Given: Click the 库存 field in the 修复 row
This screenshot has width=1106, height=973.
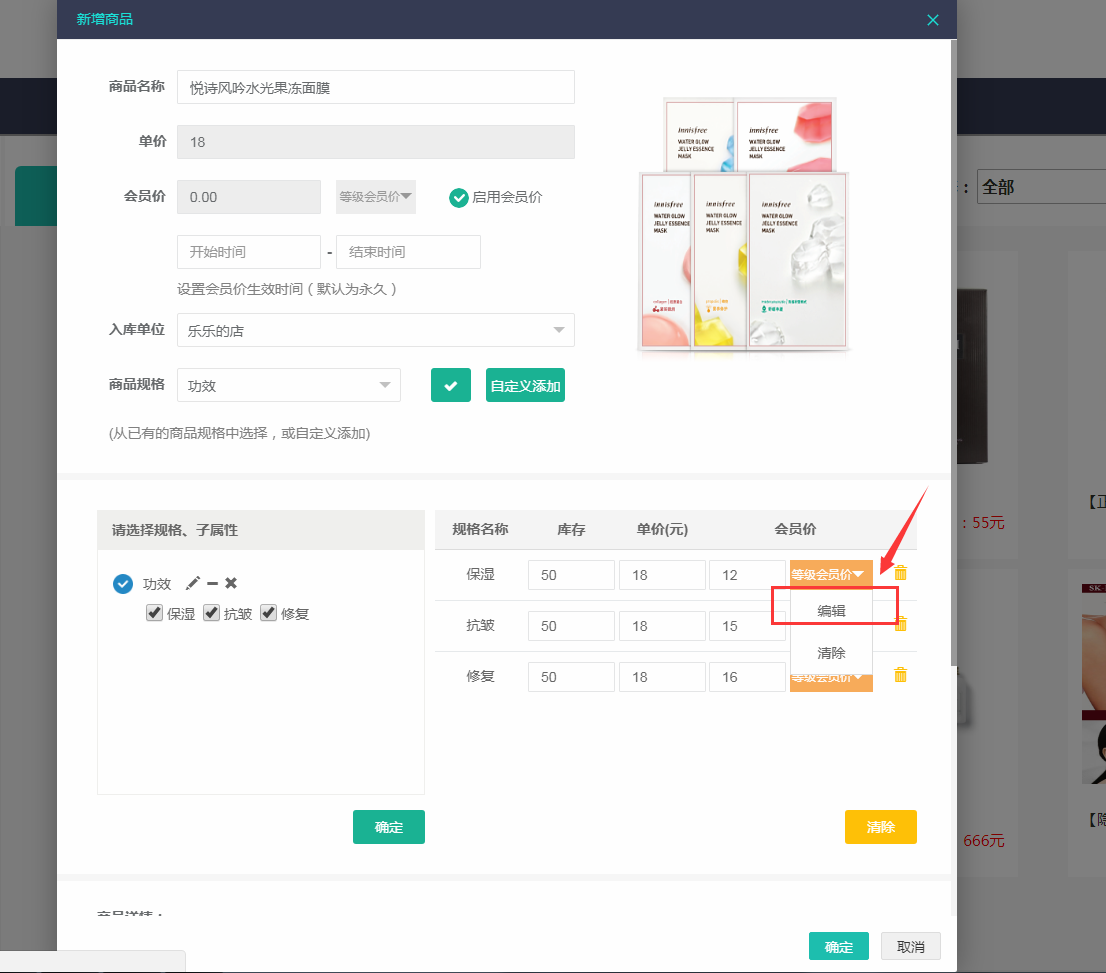Looking at the screenshot, I should tap(571, 677).
